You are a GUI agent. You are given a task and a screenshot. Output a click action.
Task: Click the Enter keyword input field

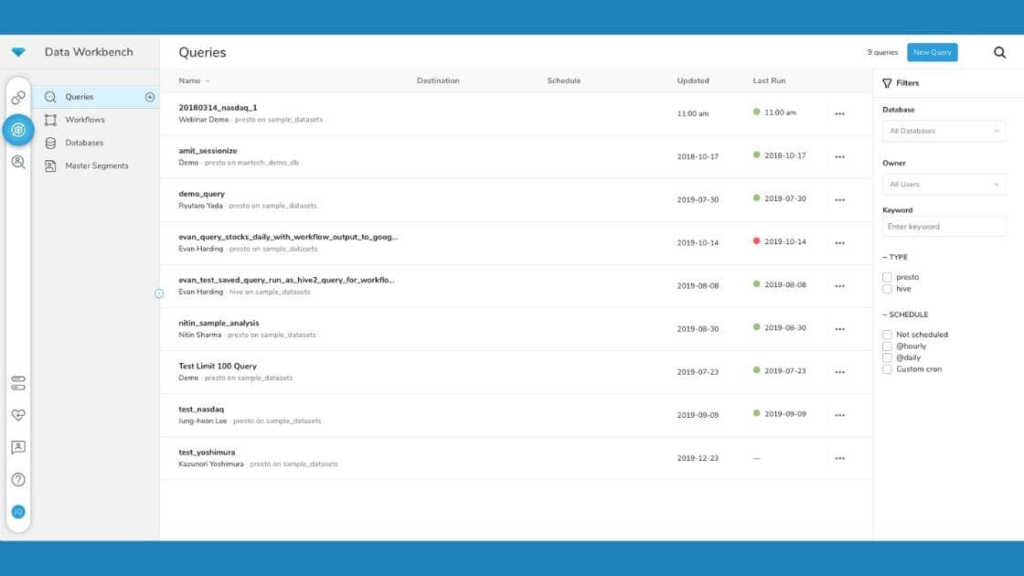click(943, 227)
